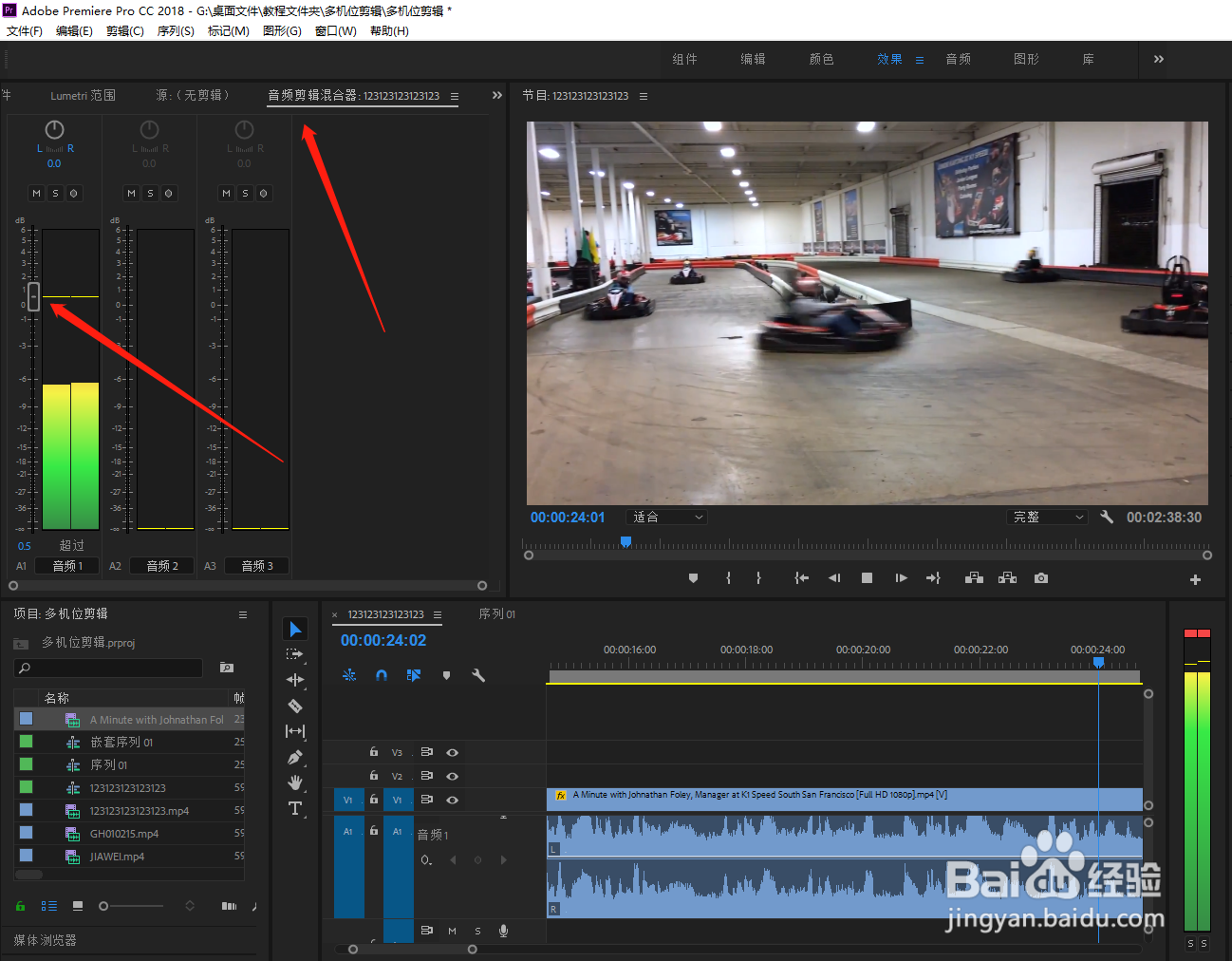Screen dimensions: 1232x961
Task: Open the 窗口(W) menu
Action: 336,31
